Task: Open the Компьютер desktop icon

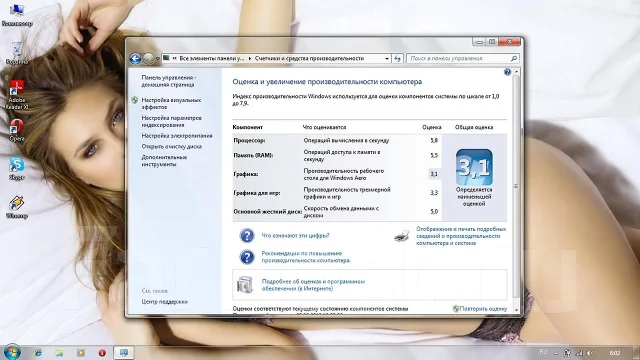Action: coord(17,14)
